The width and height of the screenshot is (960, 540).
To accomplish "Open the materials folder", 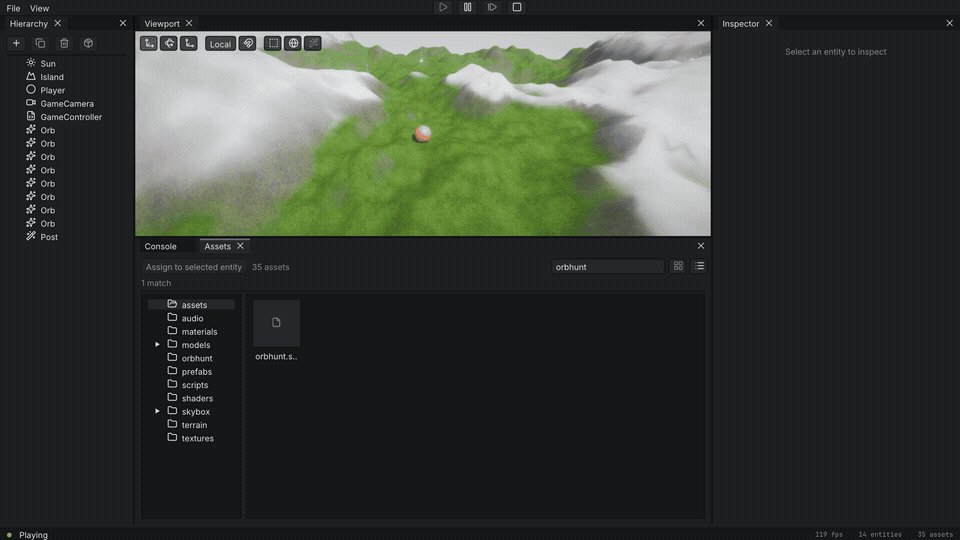I will 199,332.
